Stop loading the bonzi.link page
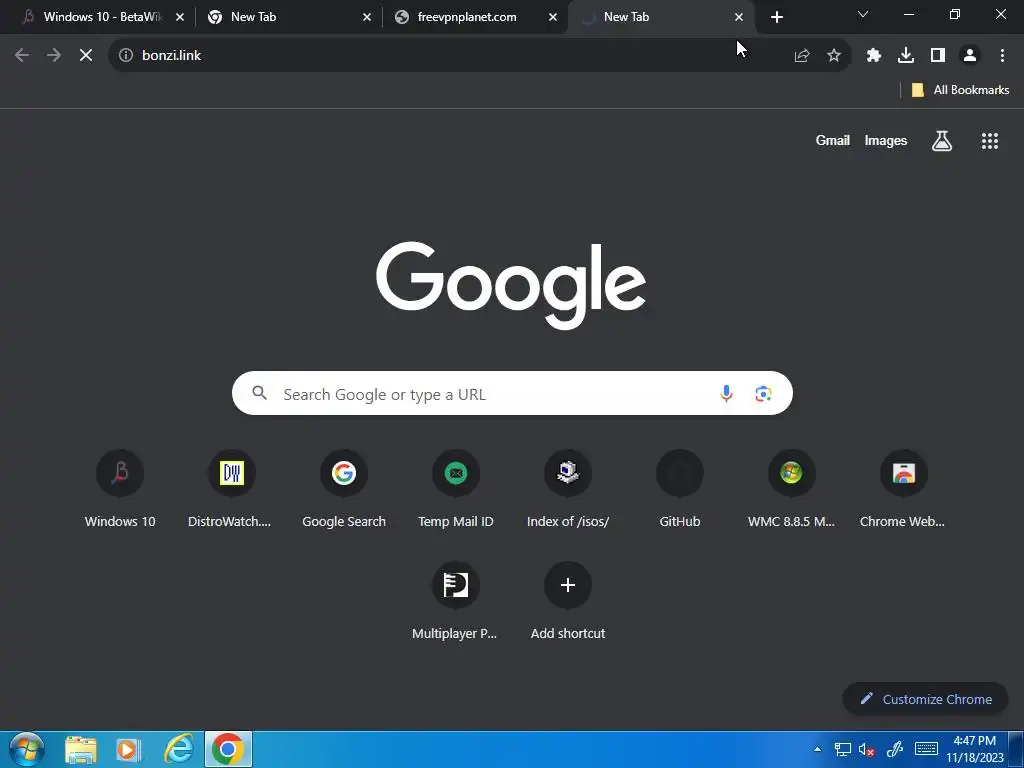This screenshot has height=768, width=1024. (86, 56)
